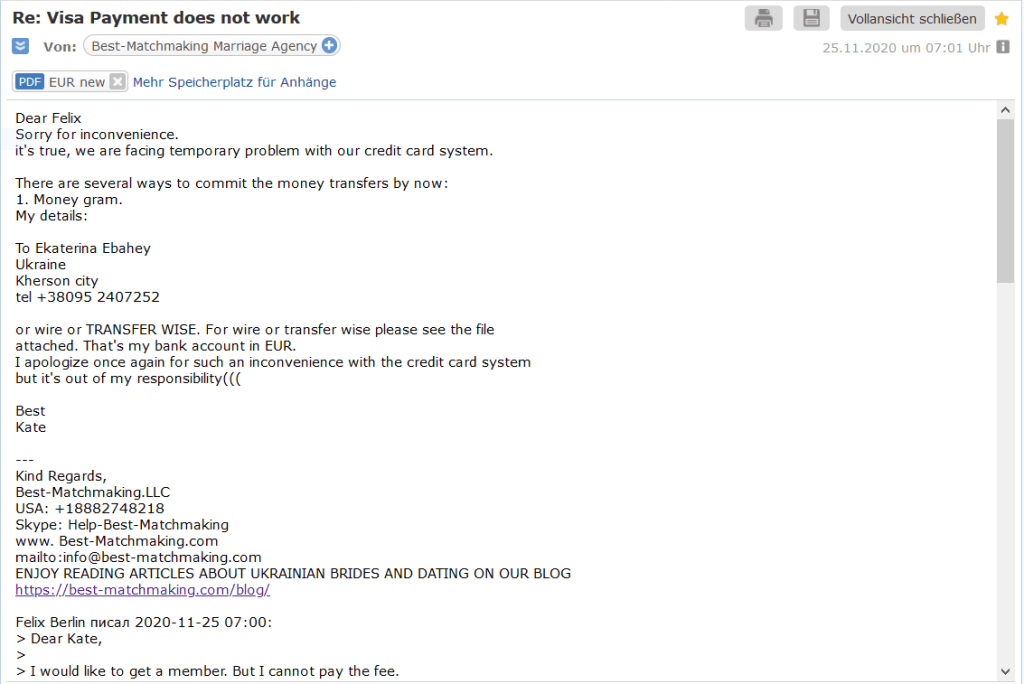Viewport: 1024px width, 684px height.
Task: Expand header details with the double-chevron
Action: click(x=20, y=46)
